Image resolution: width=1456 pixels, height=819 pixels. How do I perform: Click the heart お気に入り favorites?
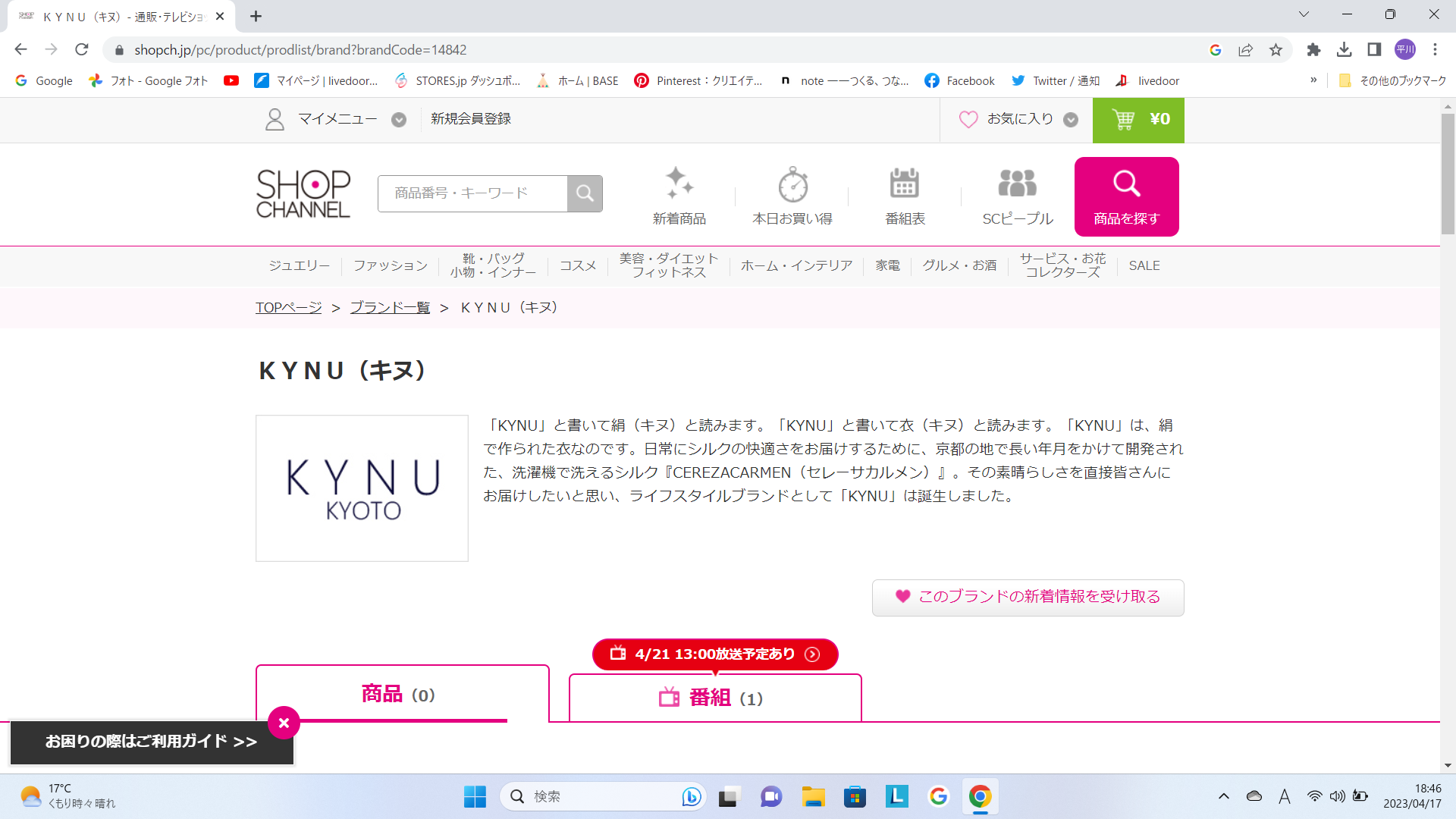coord(1006,119)
